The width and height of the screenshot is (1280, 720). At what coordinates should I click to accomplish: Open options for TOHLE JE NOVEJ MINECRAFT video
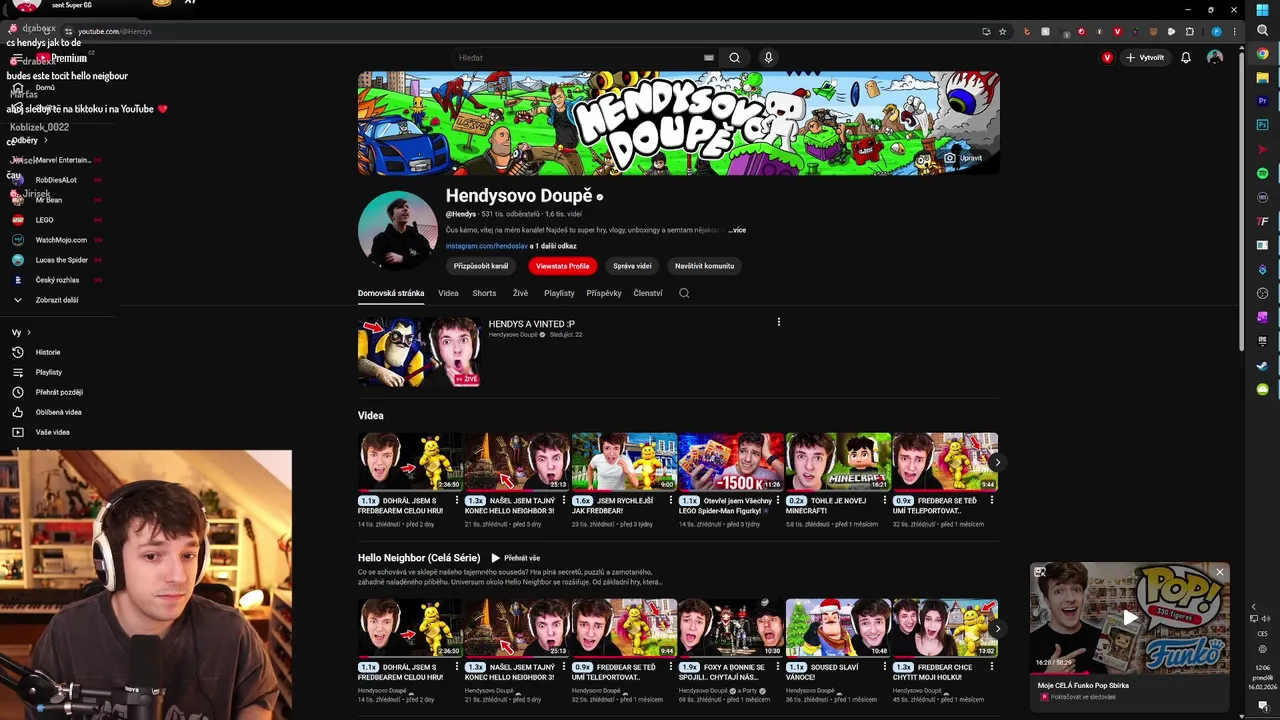click(885, 500)
